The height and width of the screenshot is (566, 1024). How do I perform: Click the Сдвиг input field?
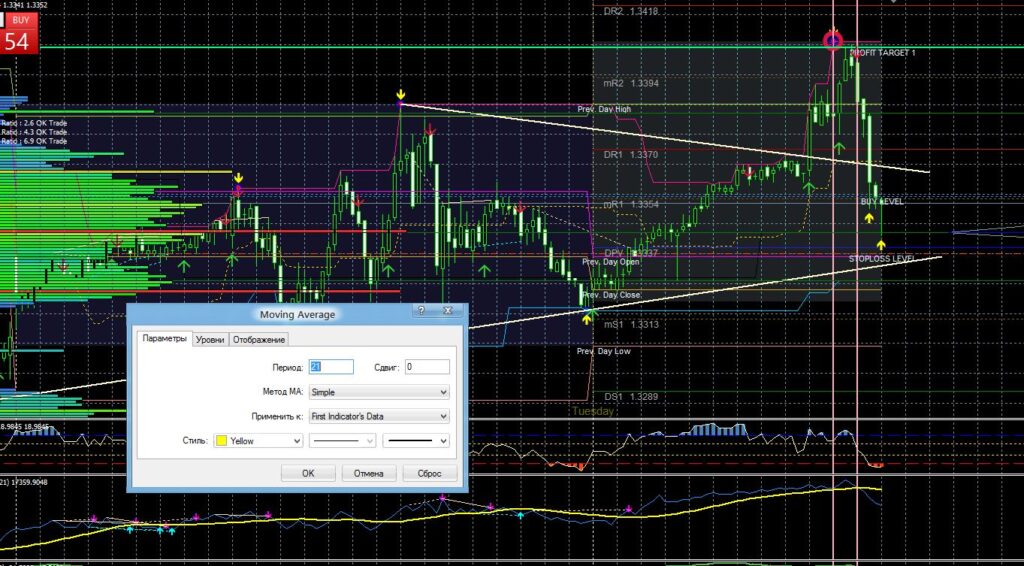427,367
